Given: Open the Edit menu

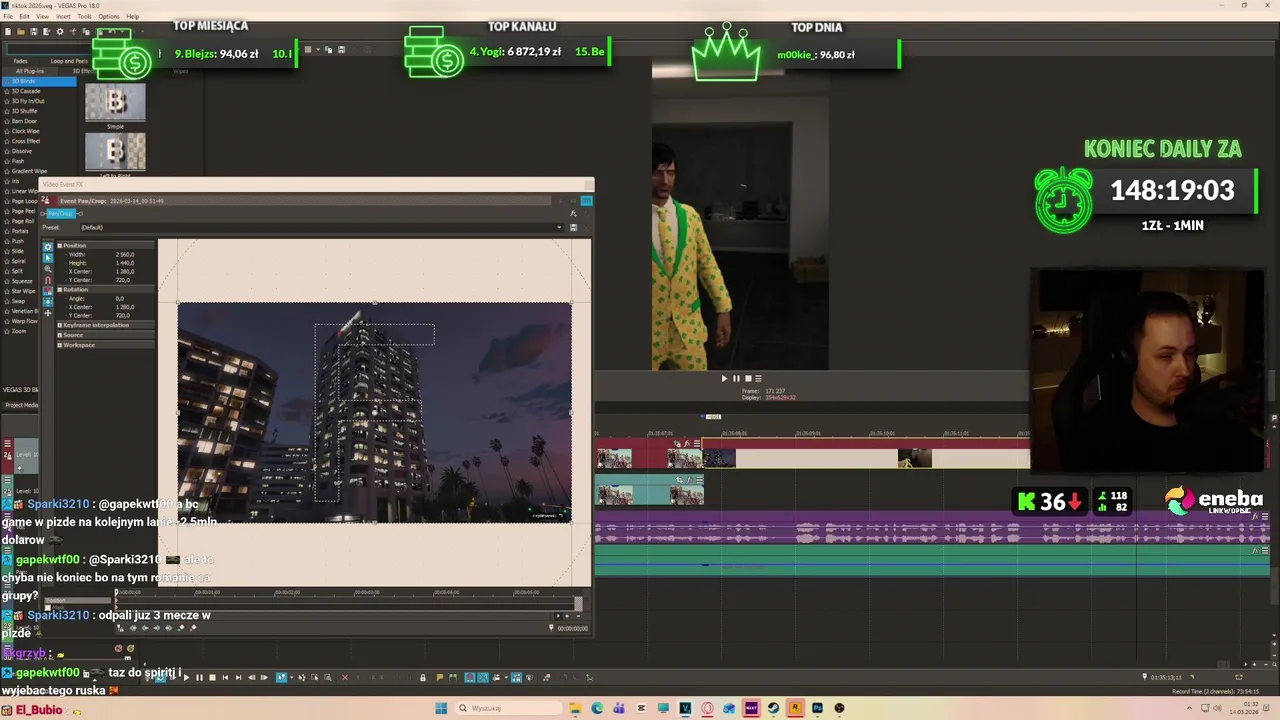Looking at the screenshot, I should pos(24,16).
